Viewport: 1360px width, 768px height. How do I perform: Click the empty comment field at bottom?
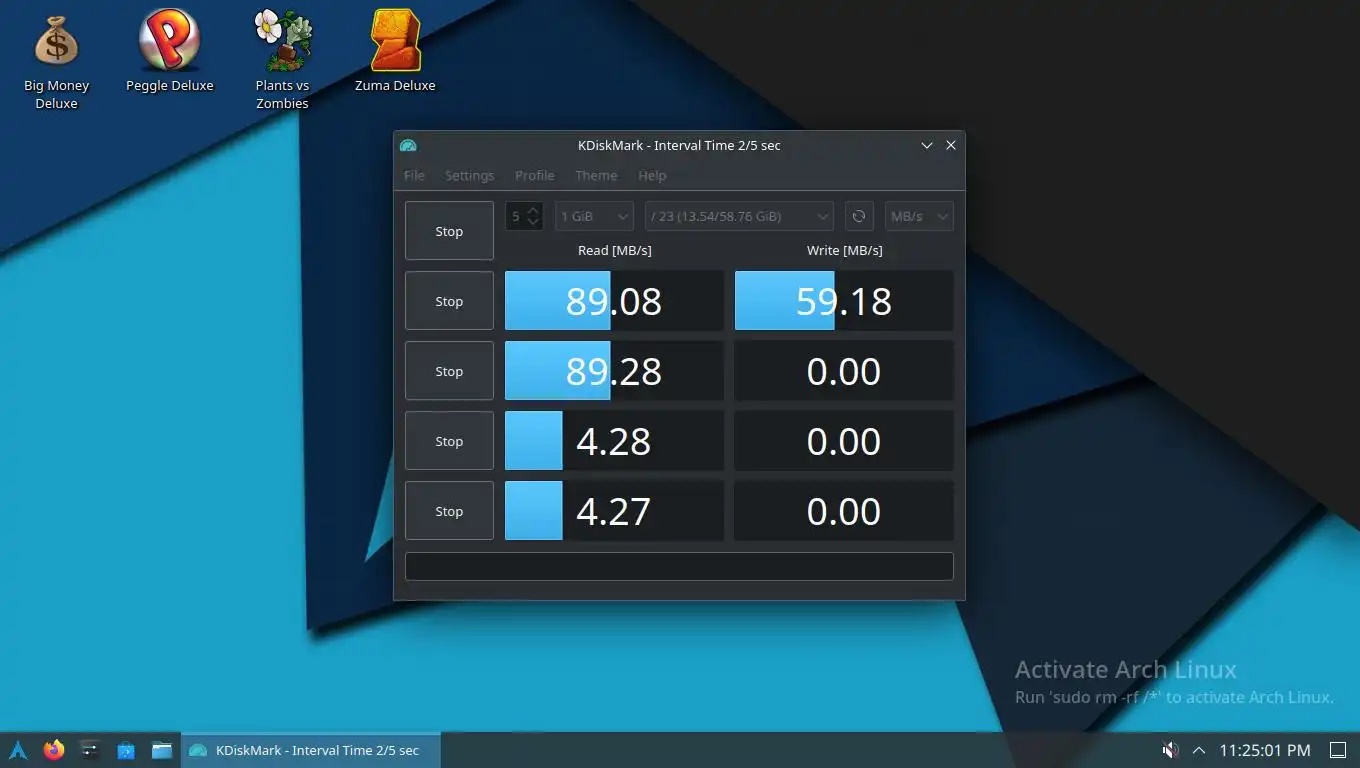tap(679, 566)
